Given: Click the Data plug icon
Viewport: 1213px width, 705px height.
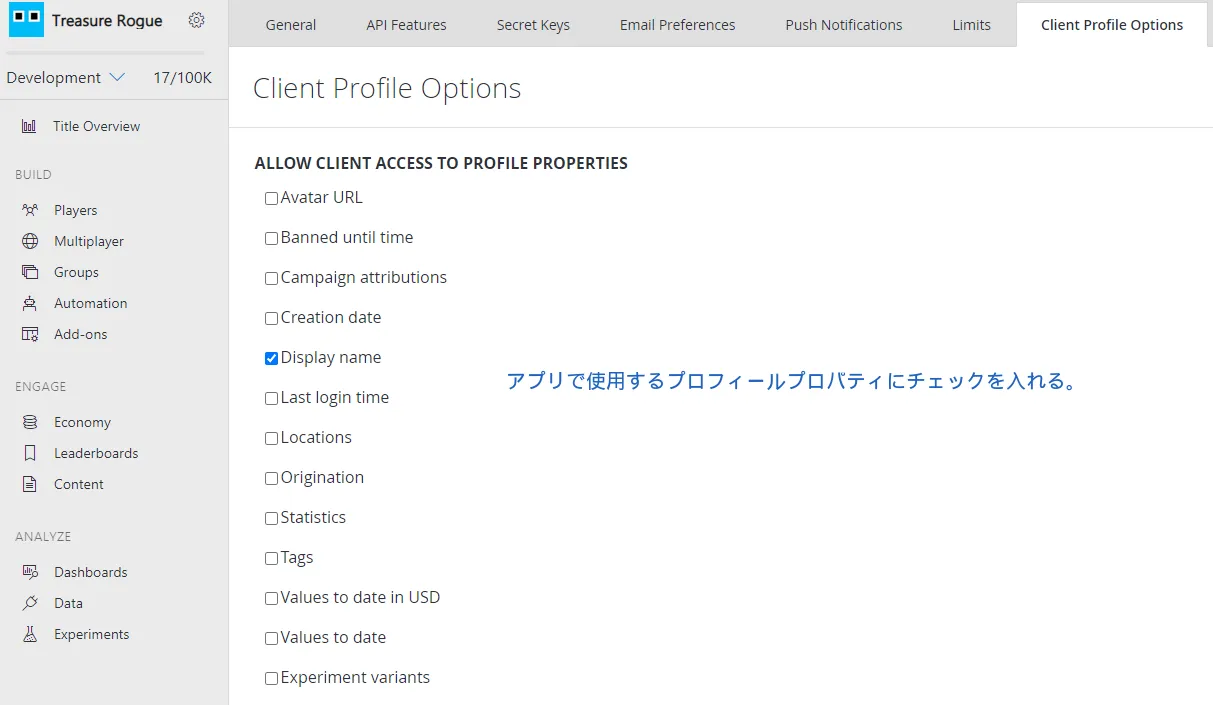Looking at the screenshot, I should tap(30, 603).
